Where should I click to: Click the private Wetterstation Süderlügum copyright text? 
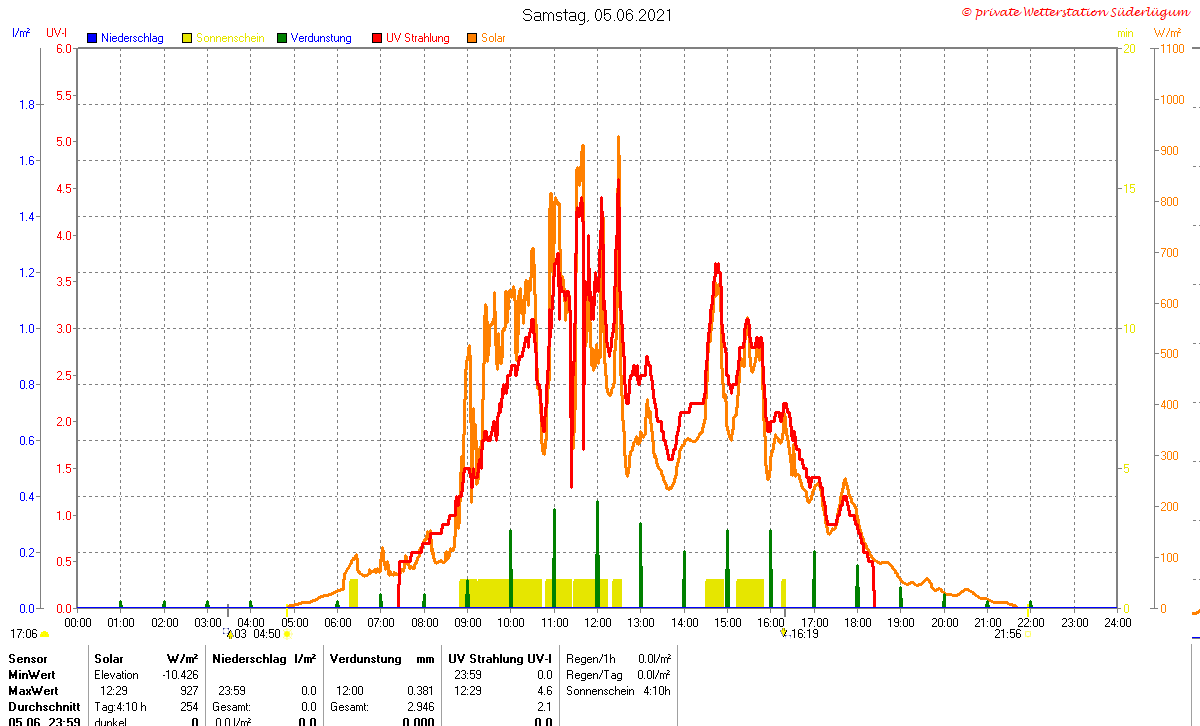(1077, 12)
